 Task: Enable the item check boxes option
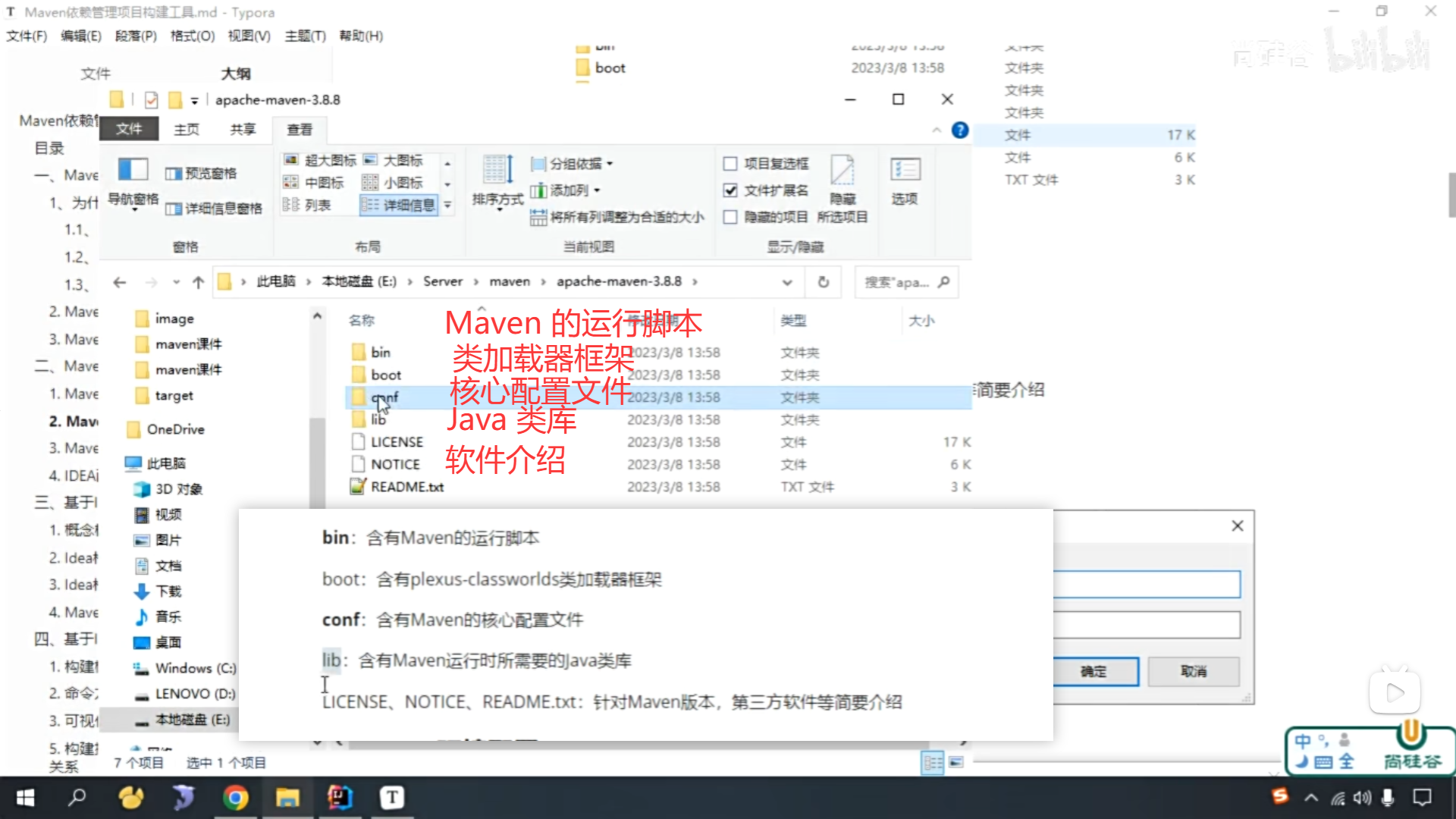[730, 164]
